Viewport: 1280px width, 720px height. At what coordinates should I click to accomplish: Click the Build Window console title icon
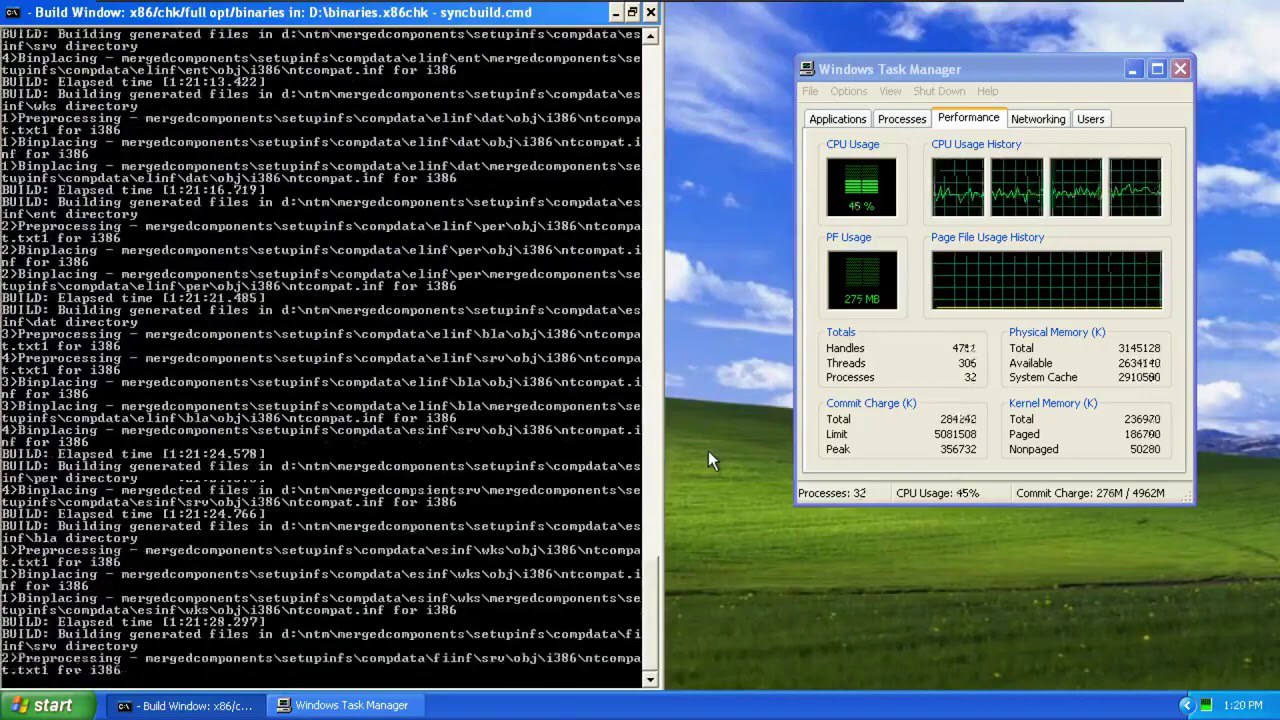click(x=13, y=12)
